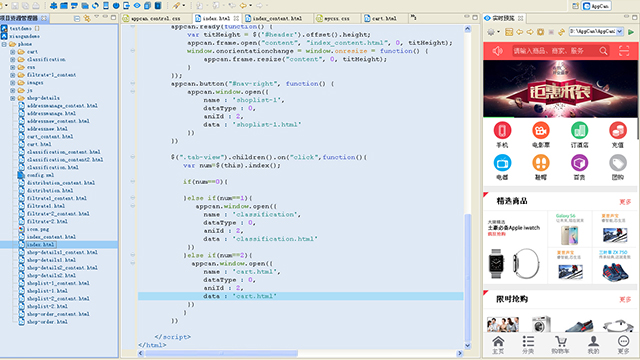
Task: Open the 分类 category list tab in the preview
Action: [528, 345]
